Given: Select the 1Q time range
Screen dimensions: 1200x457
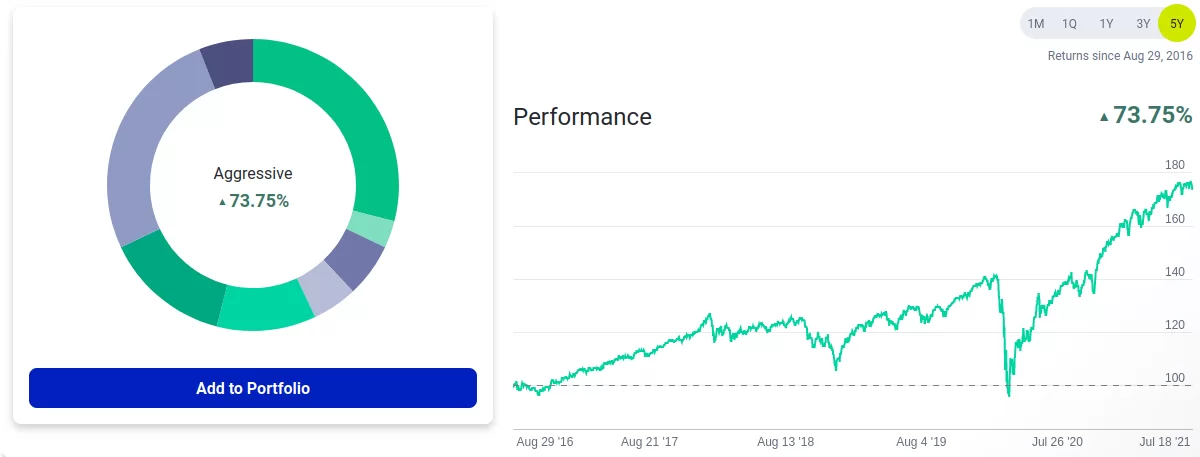Looking at the screenshot, I should [1069, 23].
